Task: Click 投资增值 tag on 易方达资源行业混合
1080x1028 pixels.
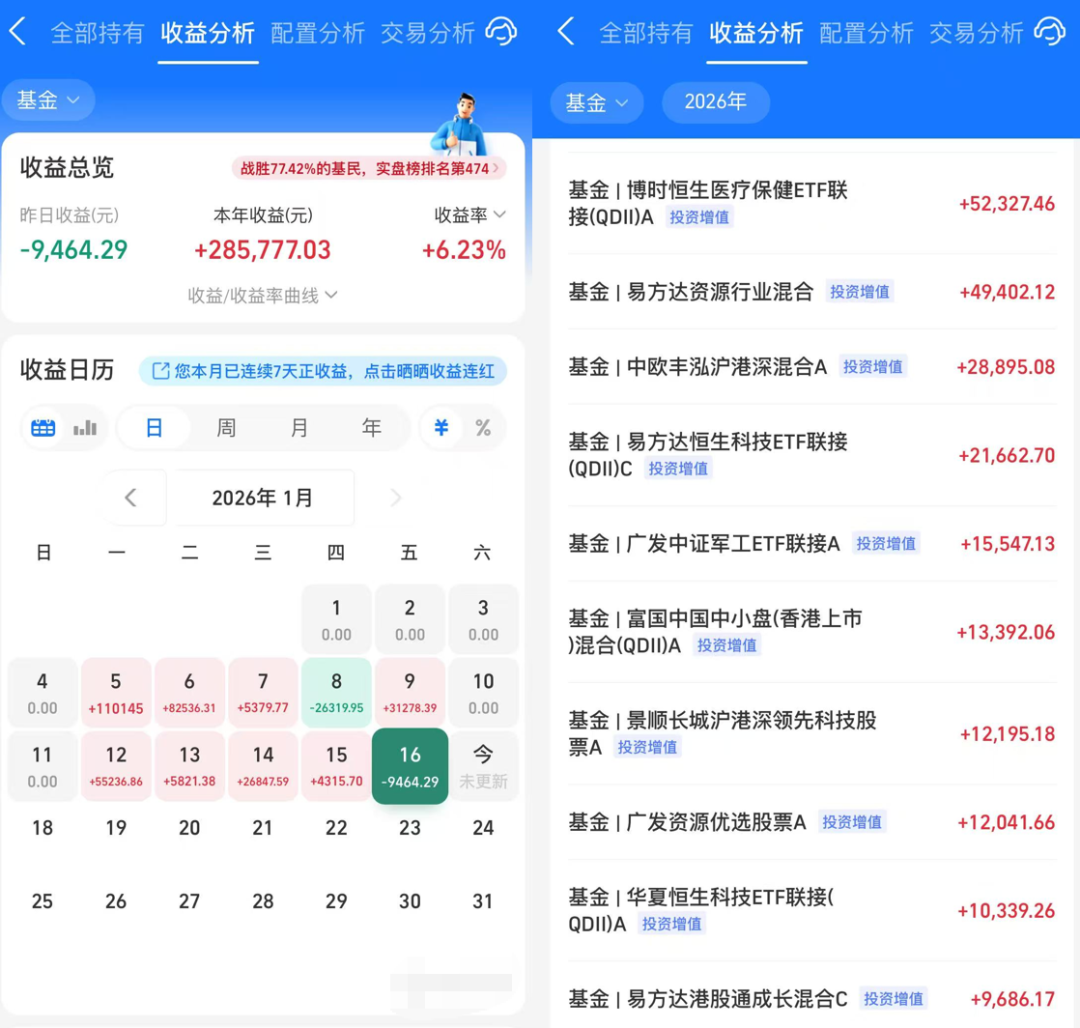Action: tap(859, 292)
